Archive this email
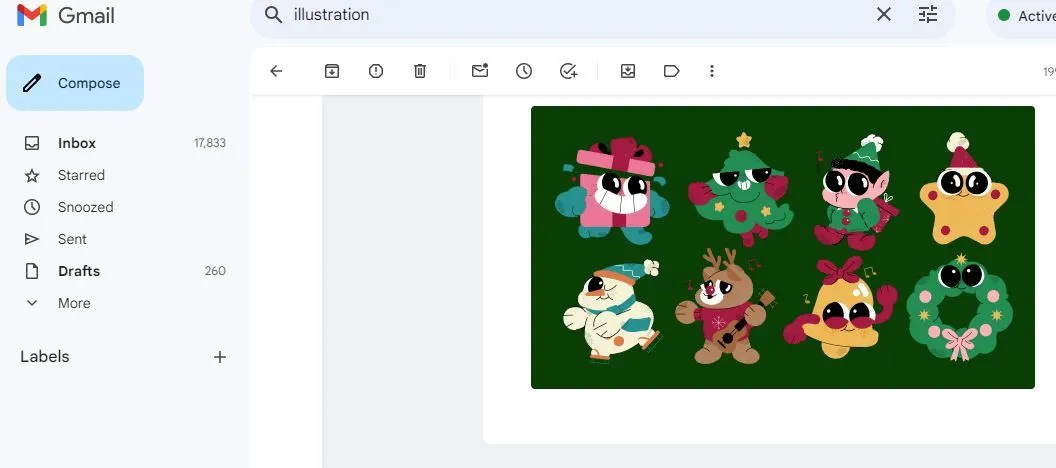Image resolution: width=1056 pixels, height=468 pixels. (x=331, y=71)
